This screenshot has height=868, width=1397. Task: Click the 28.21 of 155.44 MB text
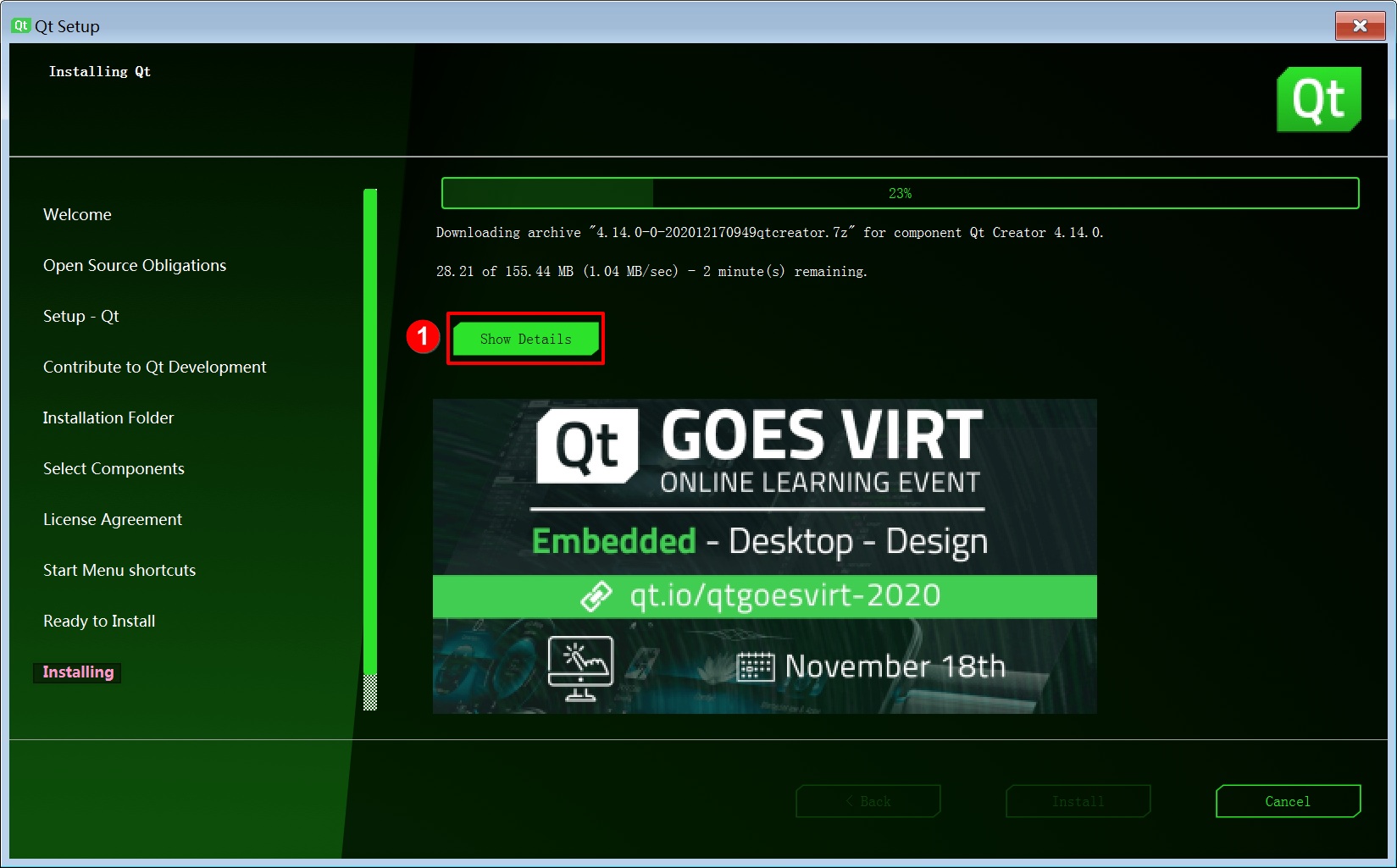coord(651,271)
